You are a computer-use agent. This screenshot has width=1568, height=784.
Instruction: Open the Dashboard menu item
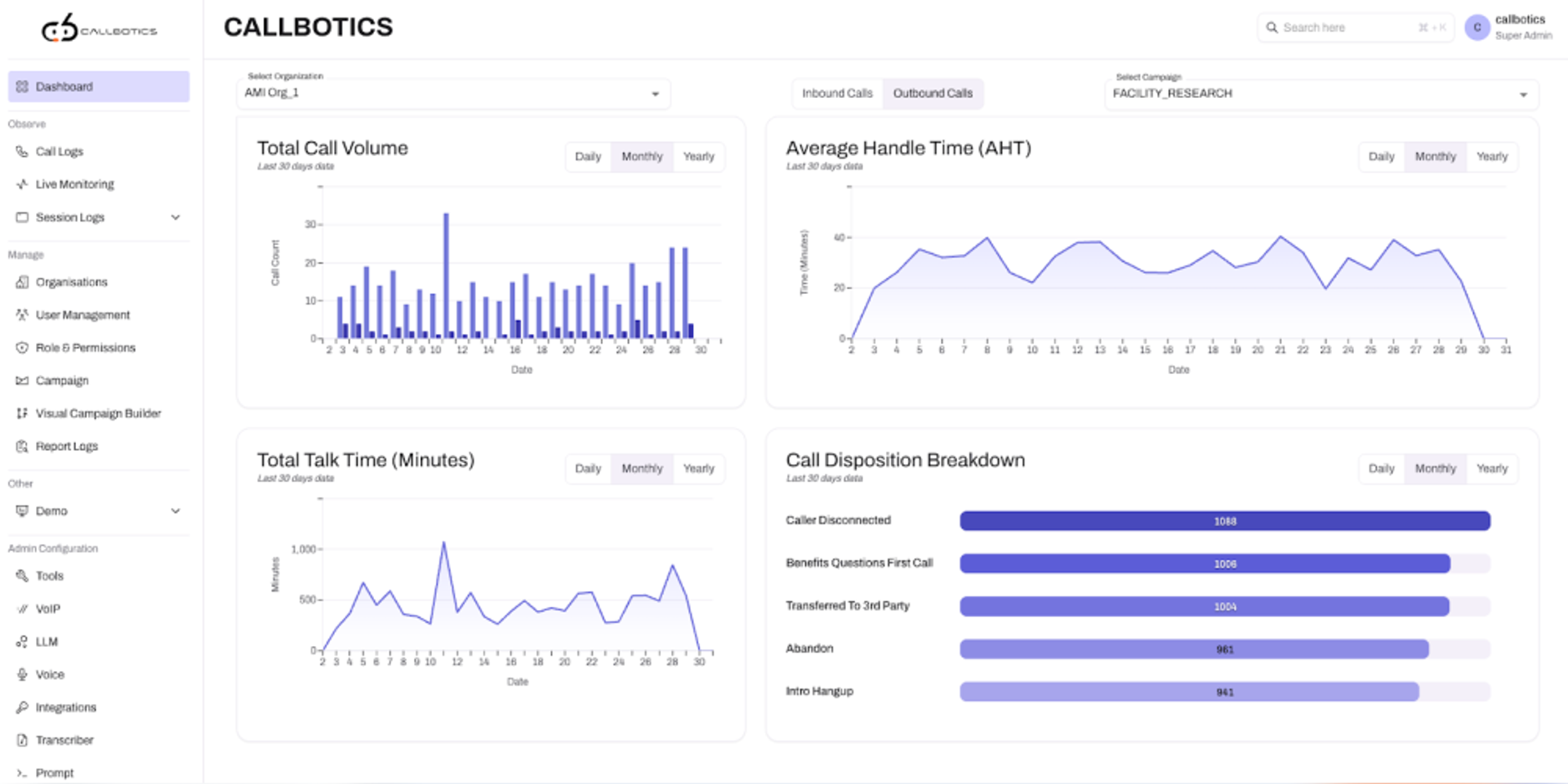coord(99,87)
